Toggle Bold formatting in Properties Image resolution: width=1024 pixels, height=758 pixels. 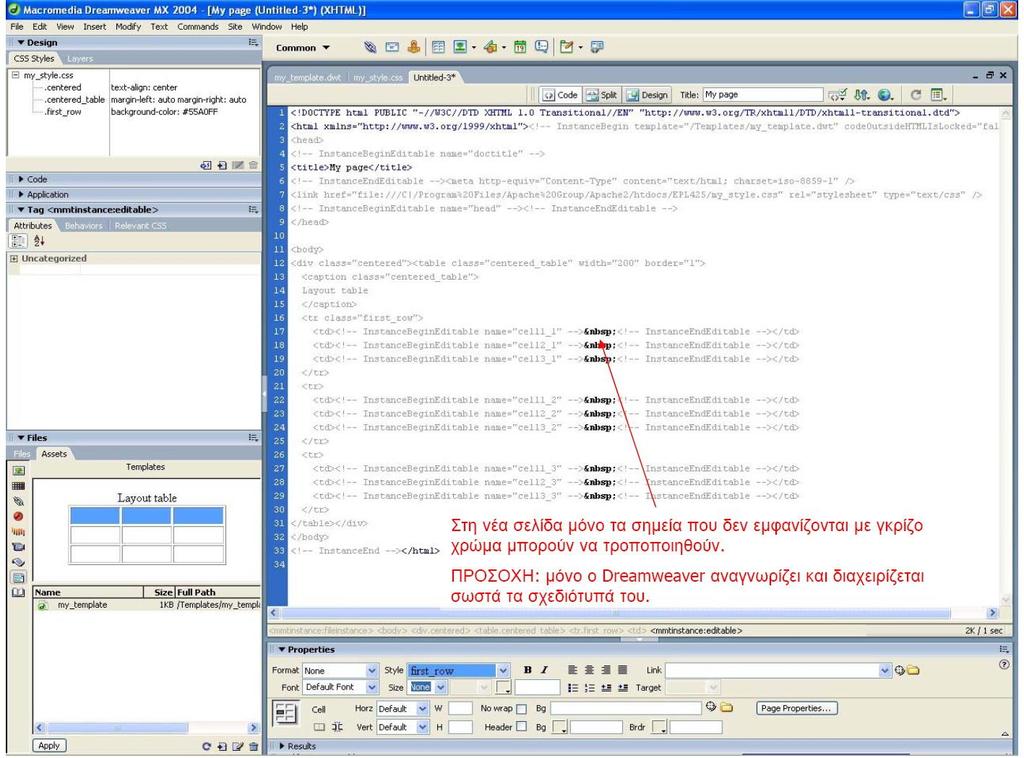[528, 670]
